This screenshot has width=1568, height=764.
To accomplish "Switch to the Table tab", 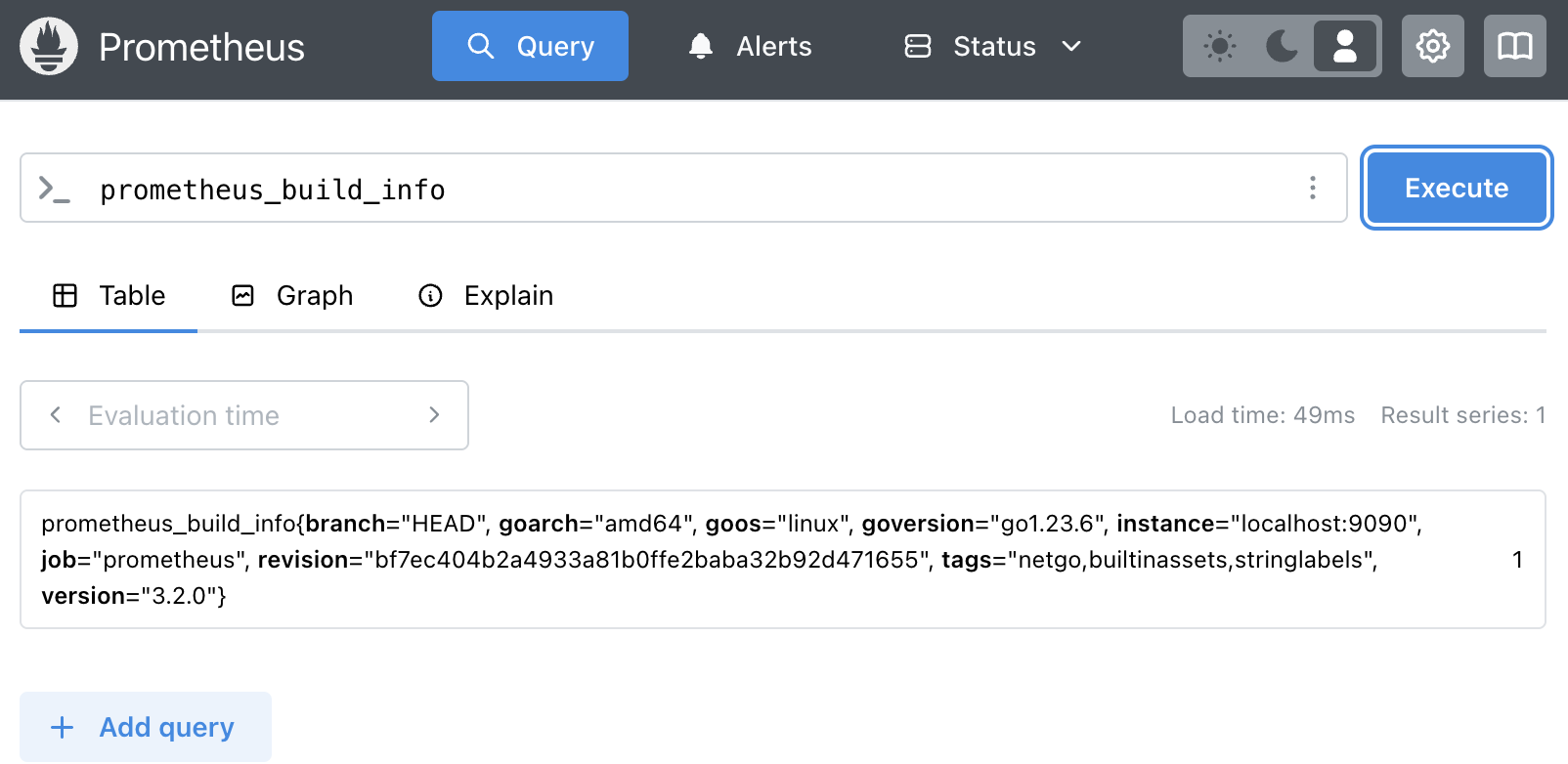I will coord(109,295).
